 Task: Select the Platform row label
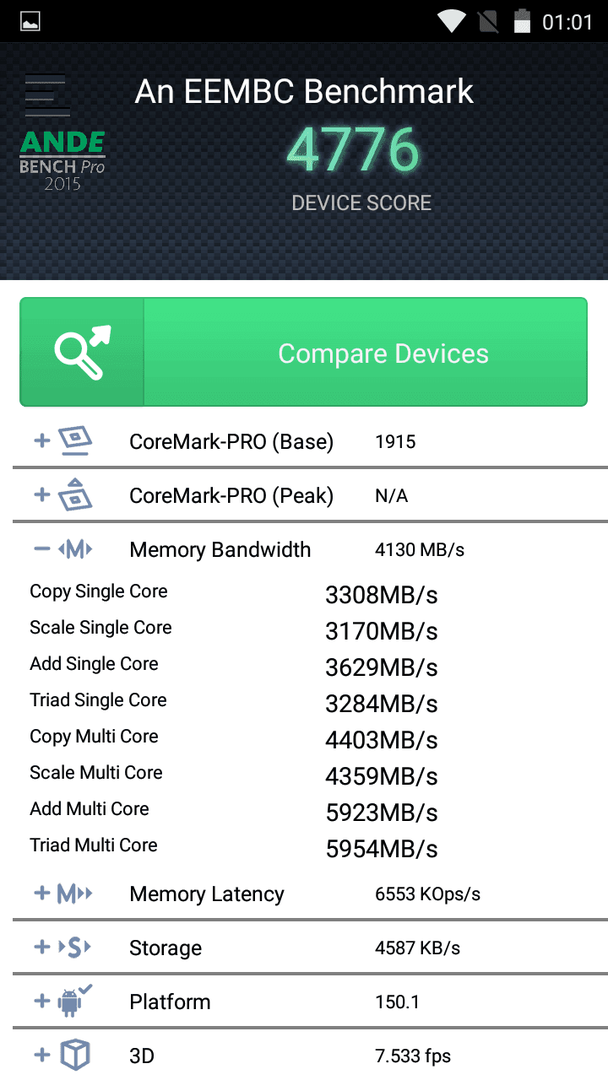(x=169, y=1001)
